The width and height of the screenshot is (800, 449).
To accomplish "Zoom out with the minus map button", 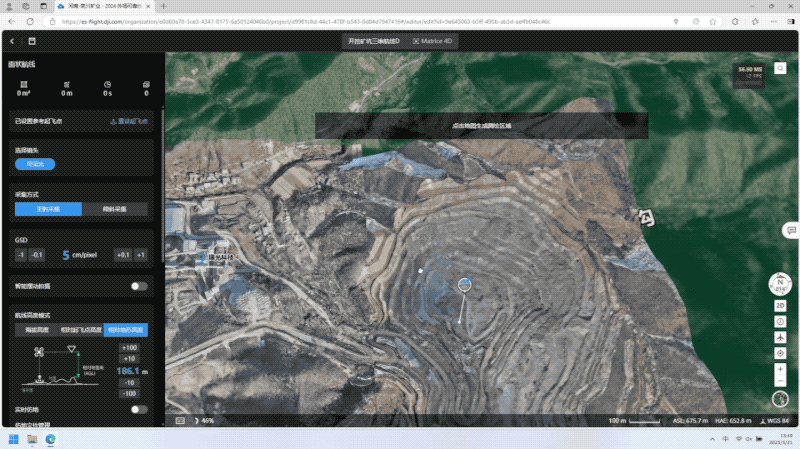I will tap(780, 381).
